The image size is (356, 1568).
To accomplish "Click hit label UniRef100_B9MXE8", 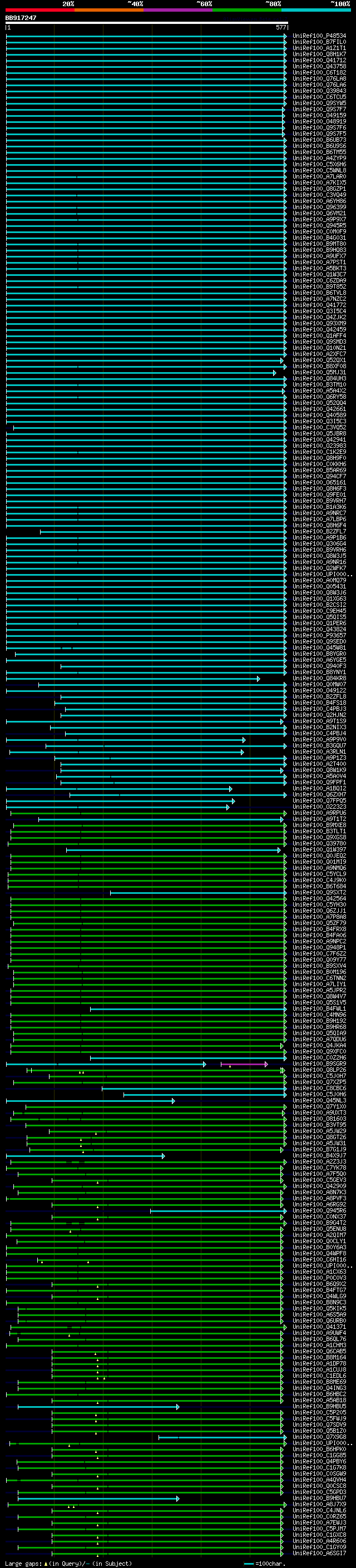I will tap(319, 825).
